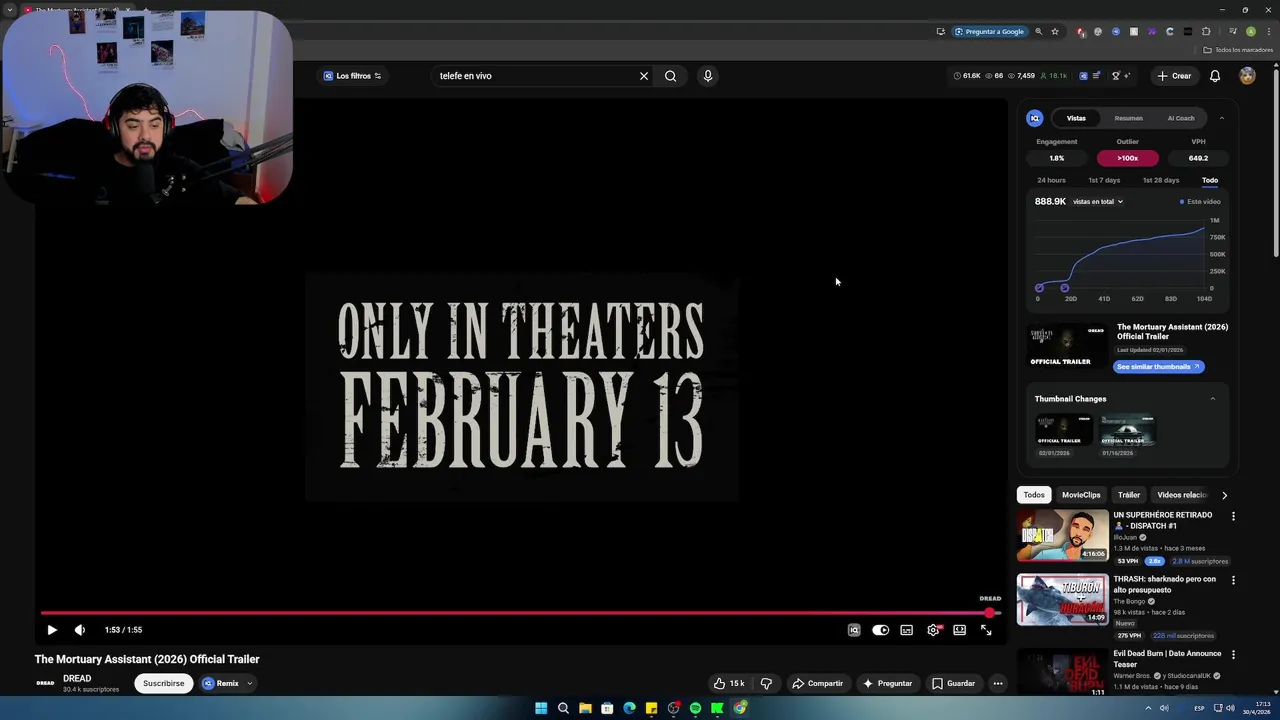Start voice search with the microphone
This screenshot has width=1280, height=720.
[708, 76]
